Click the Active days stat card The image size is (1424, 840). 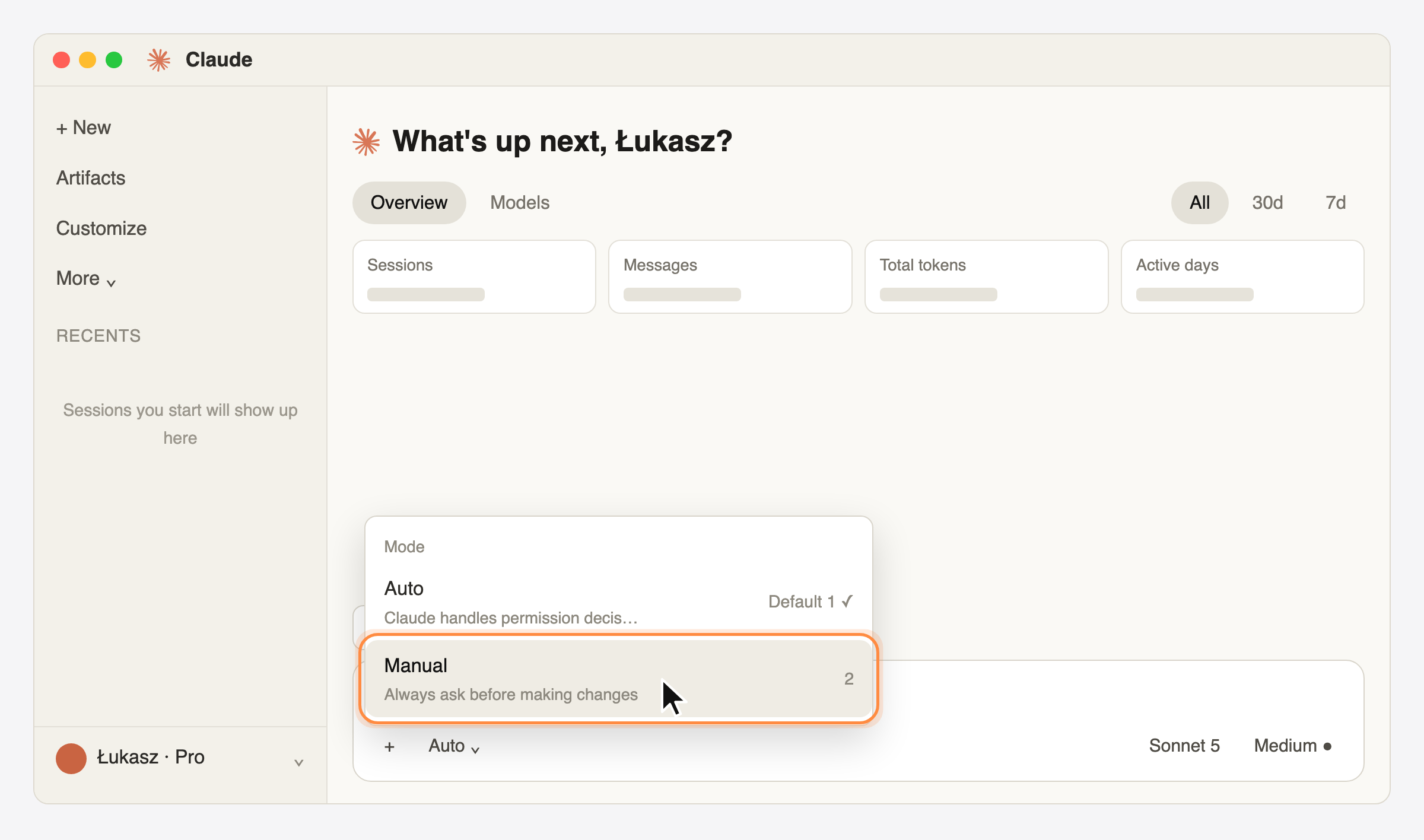coord(1242,276)
